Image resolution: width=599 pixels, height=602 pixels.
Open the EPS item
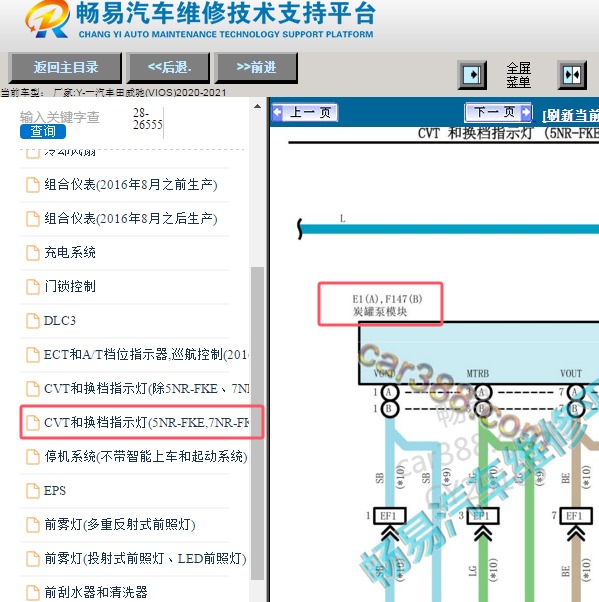(x=55, y=490)
